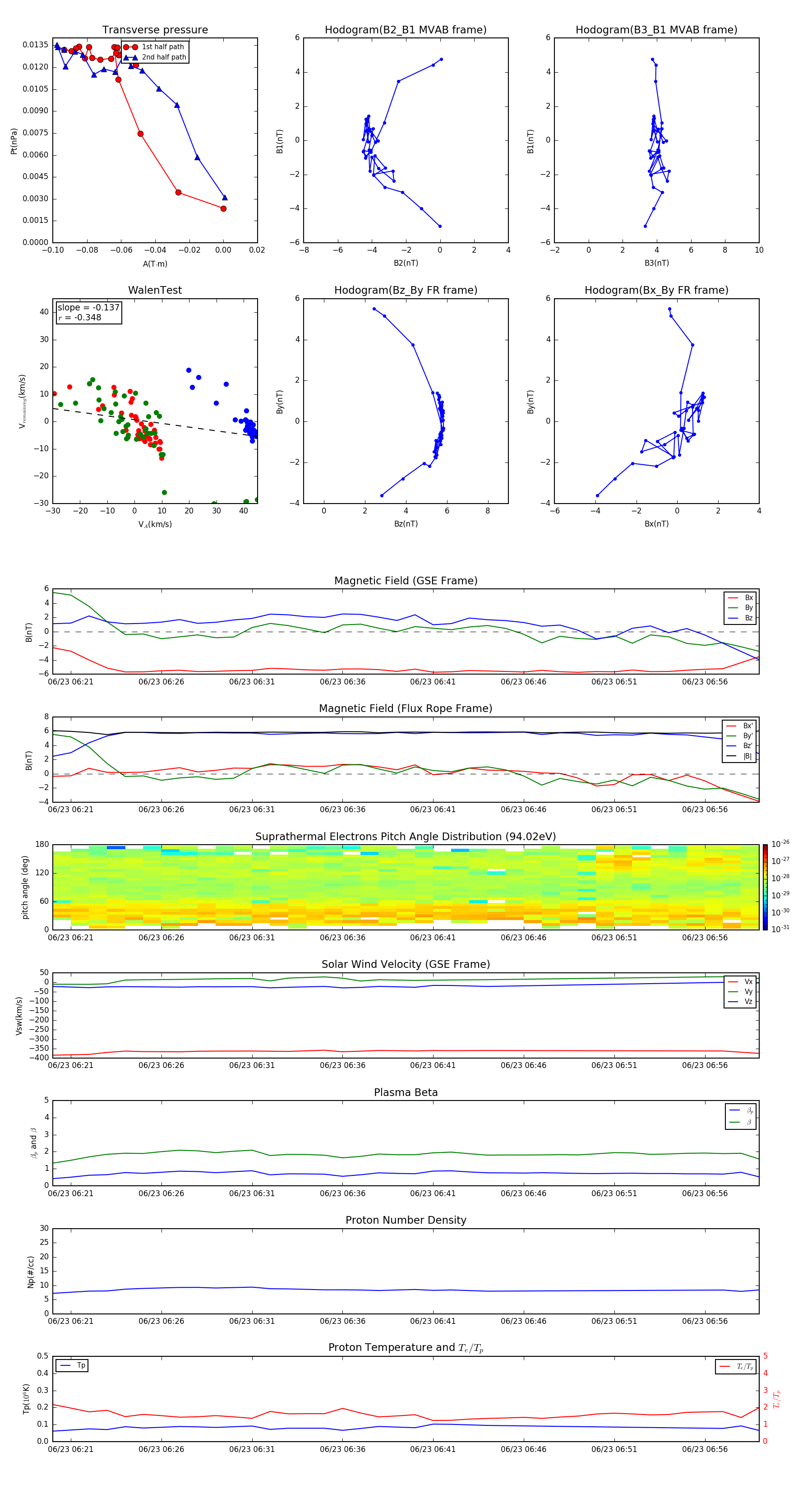Click the blue proton number density line
This screenshot has width=812, height=1489.
coord(406,1290)
